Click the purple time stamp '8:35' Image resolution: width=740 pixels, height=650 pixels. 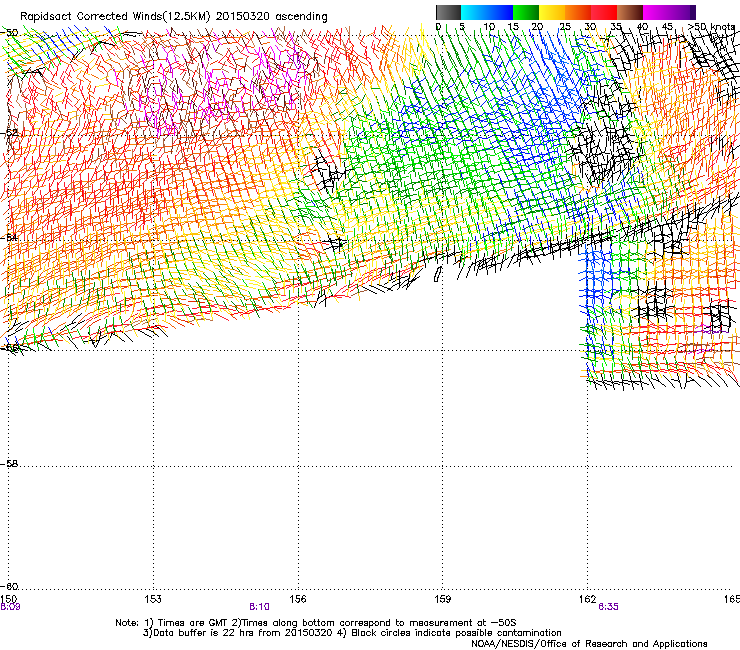click(x=608, y=607)
